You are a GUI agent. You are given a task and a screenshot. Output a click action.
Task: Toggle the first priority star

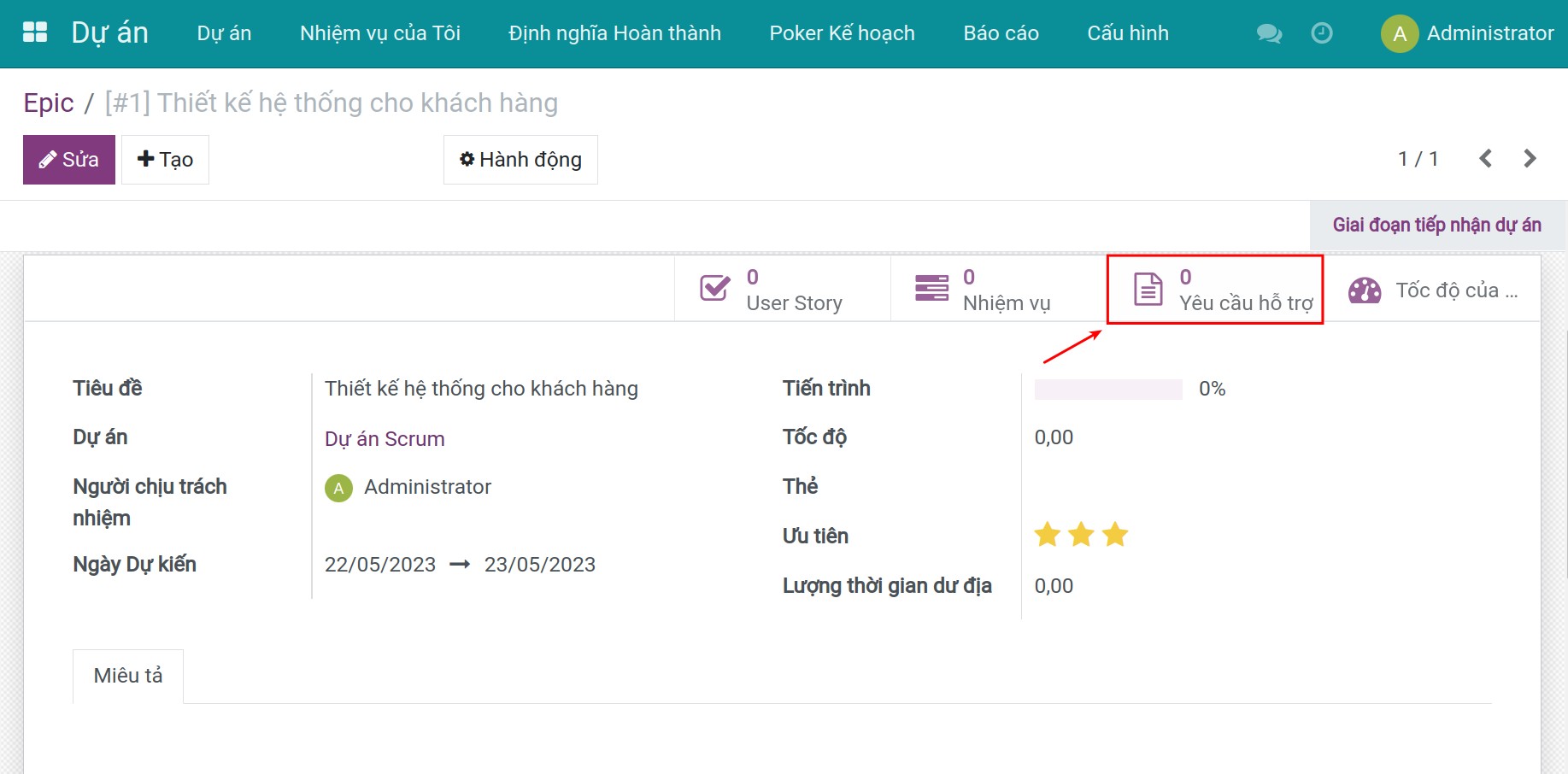(1048, 535)
